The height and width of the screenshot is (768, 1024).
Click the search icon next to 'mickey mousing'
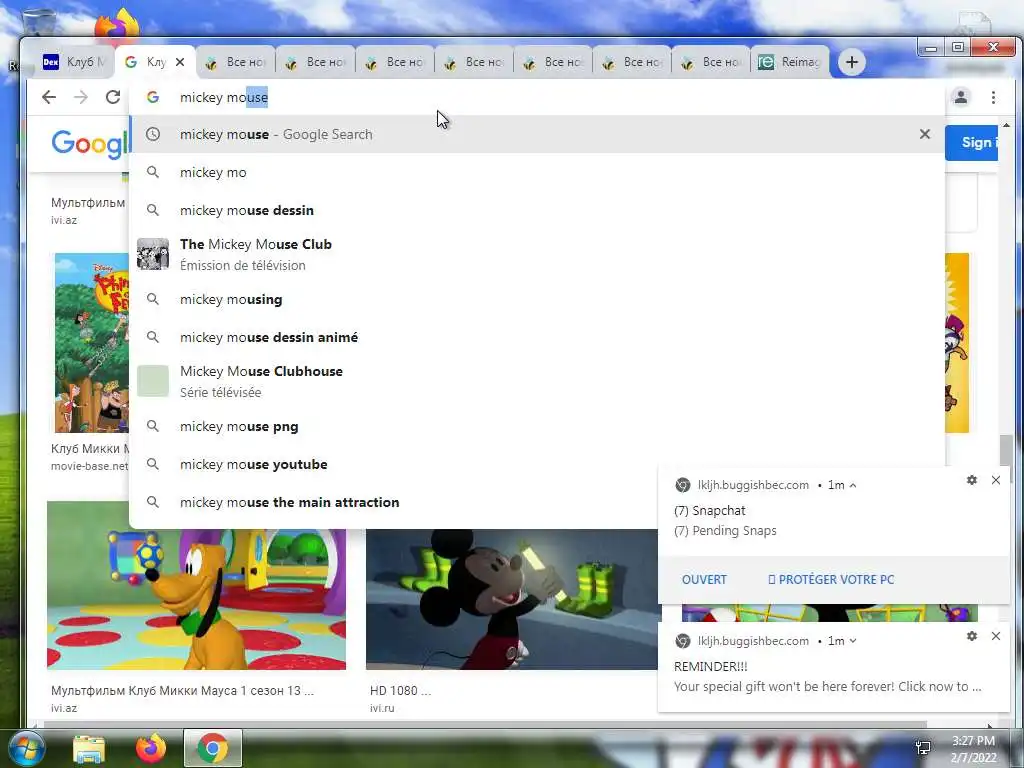point(153,299)
